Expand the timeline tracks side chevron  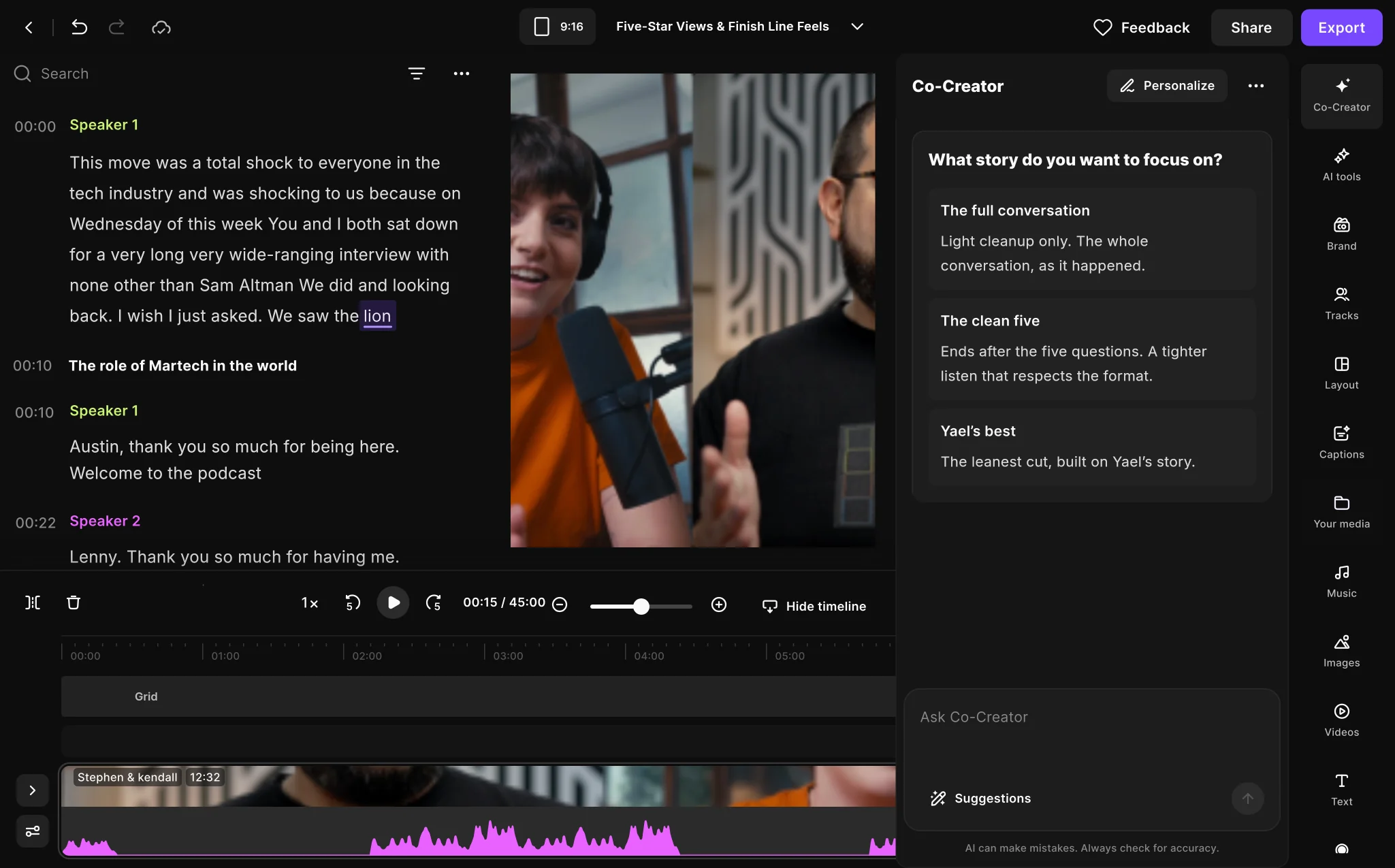click(32, 790)
